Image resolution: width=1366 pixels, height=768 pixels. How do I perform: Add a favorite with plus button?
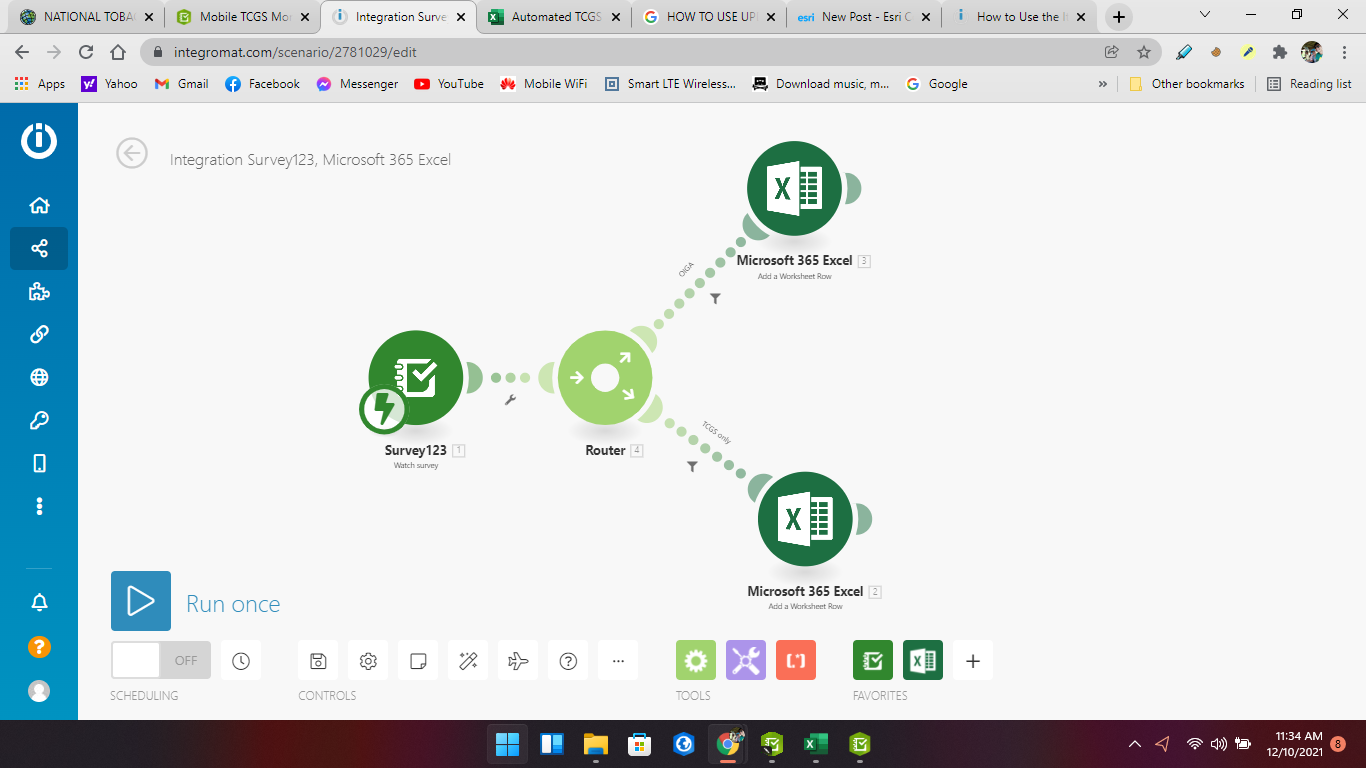pyautogui.click(x=973, y=661)
